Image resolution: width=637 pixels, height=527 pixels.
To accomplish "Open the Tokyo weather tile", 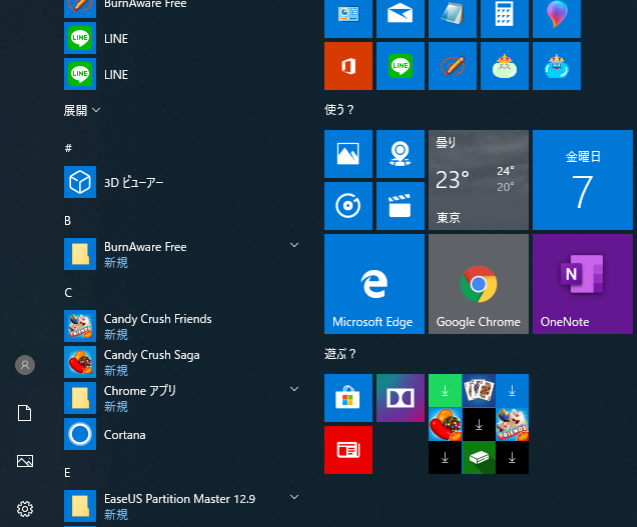I will (478, 180).
